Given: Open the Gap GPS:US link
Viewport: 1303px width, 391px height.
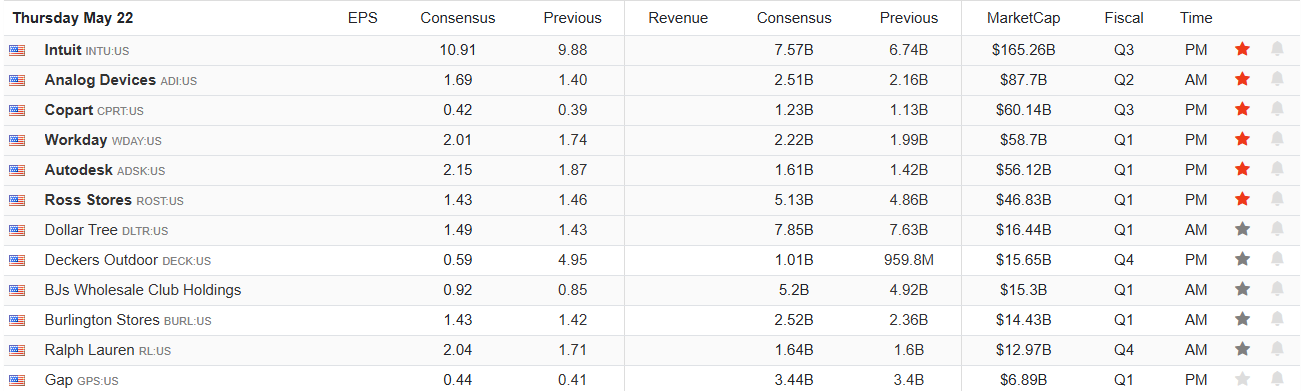Looking at the screenshot, I should point(82,380).
